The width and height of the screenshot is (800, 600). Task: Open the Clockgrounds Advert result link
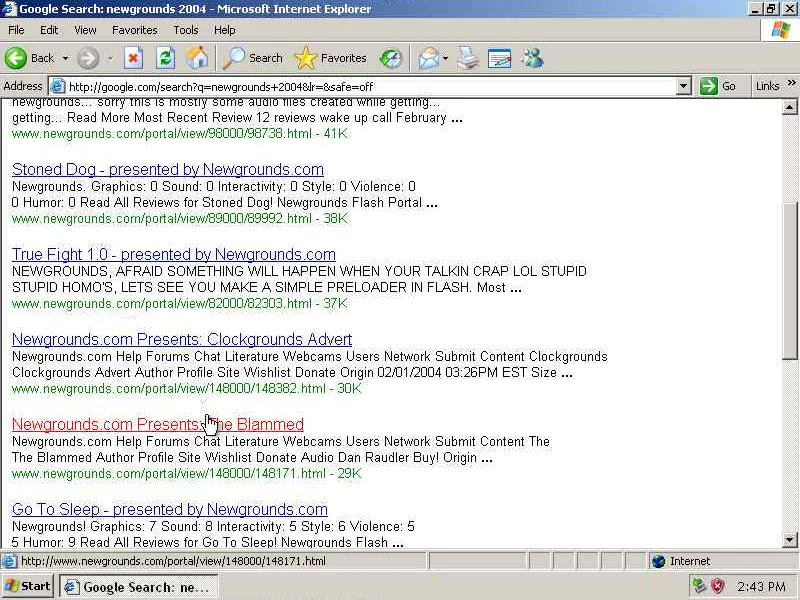click(x=182, y=339)
